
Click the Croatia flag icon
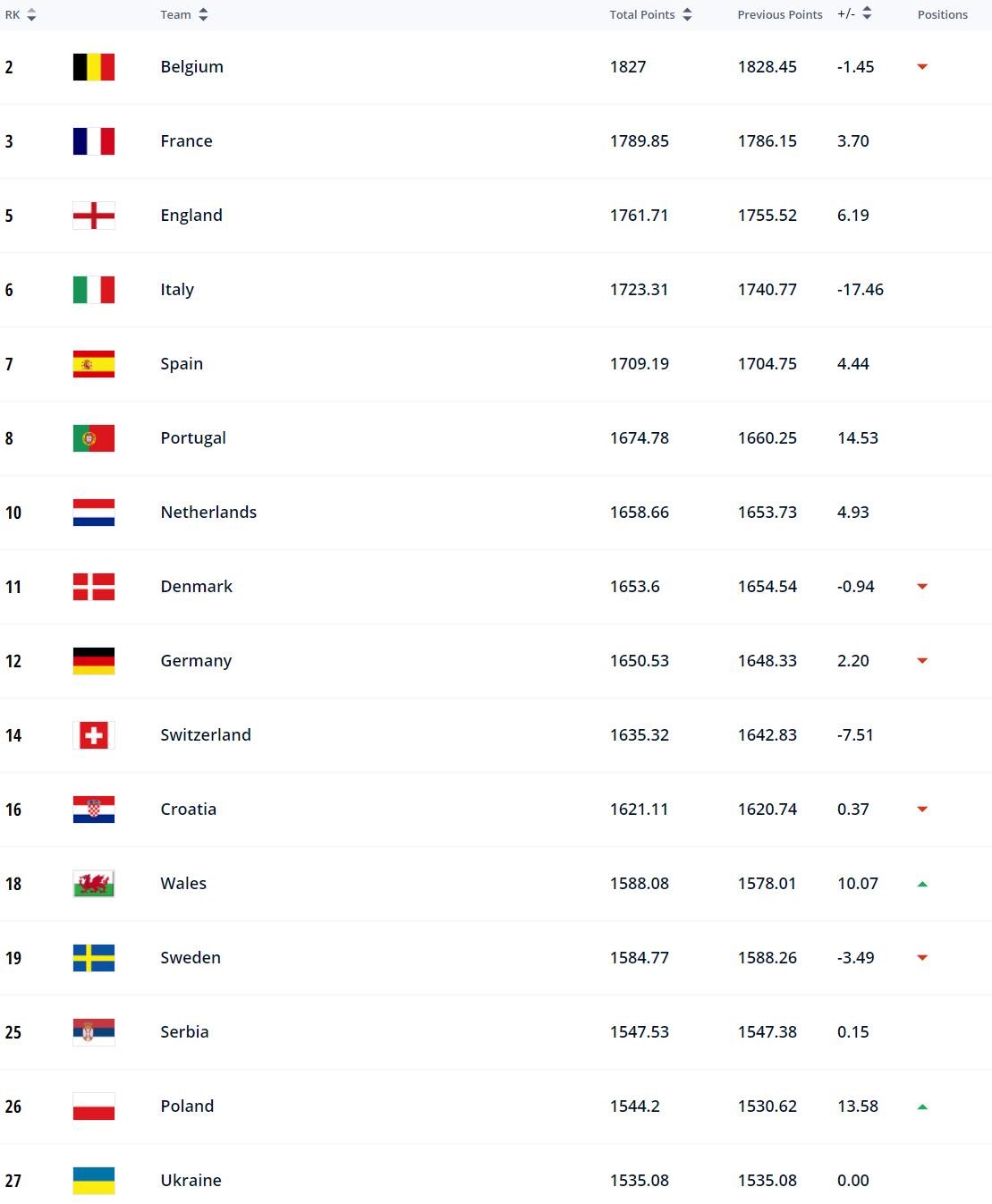click(94, 810)
